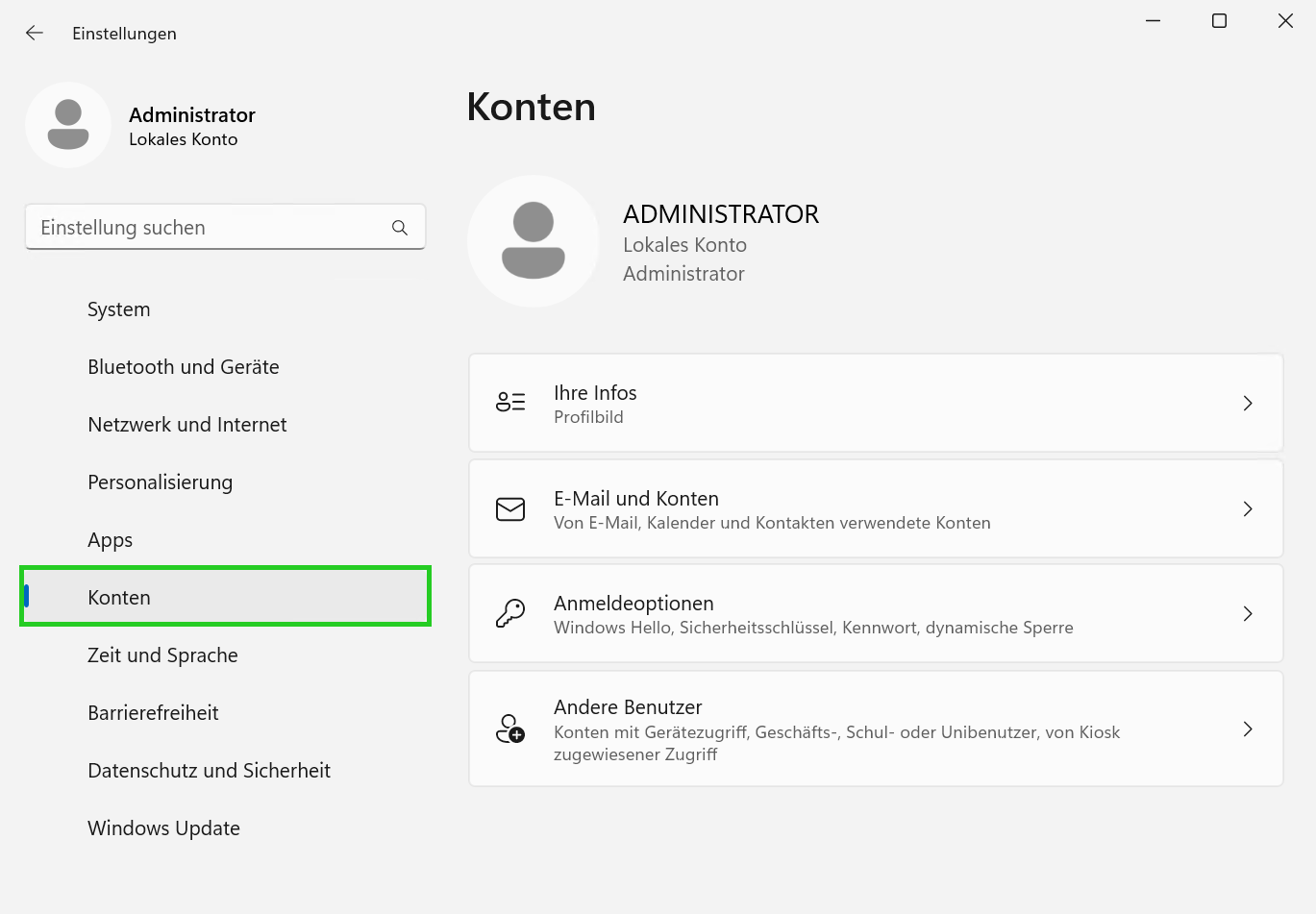Open the large ADMINISTRATOR profile picture
The width and height of the screenshot is (1316, 914).
tap(533, 240)
